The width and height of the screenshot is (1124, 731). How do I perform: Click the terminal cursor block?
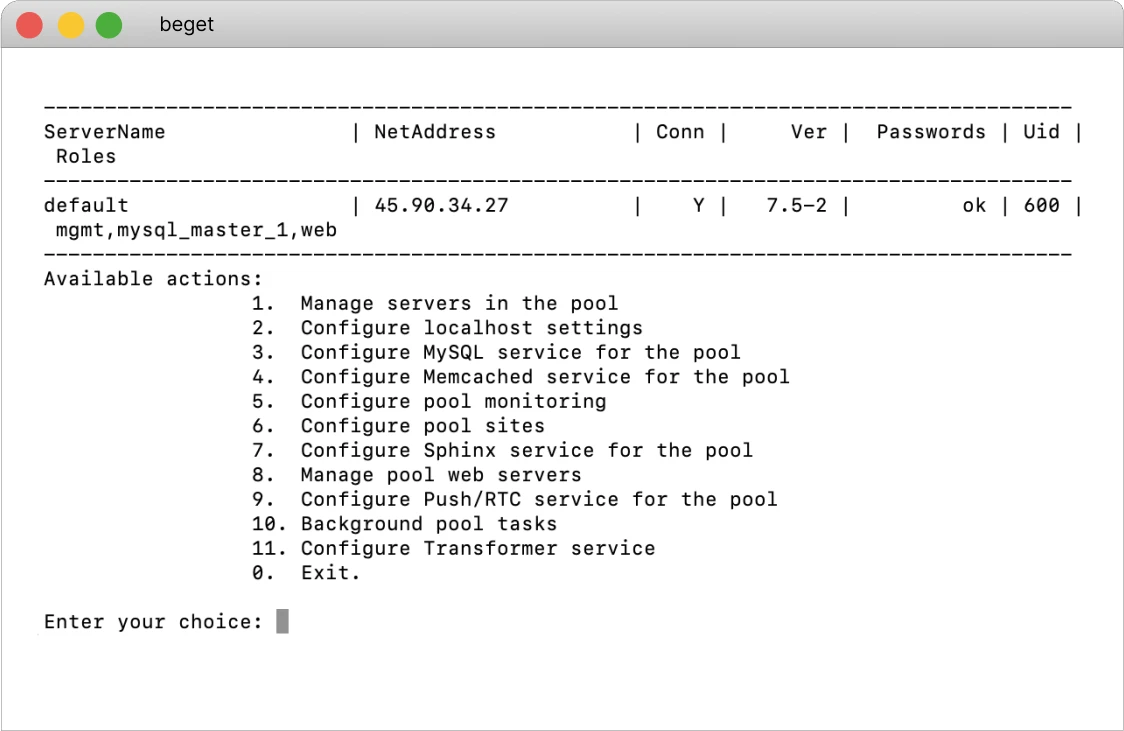click(x=283, y=620)
